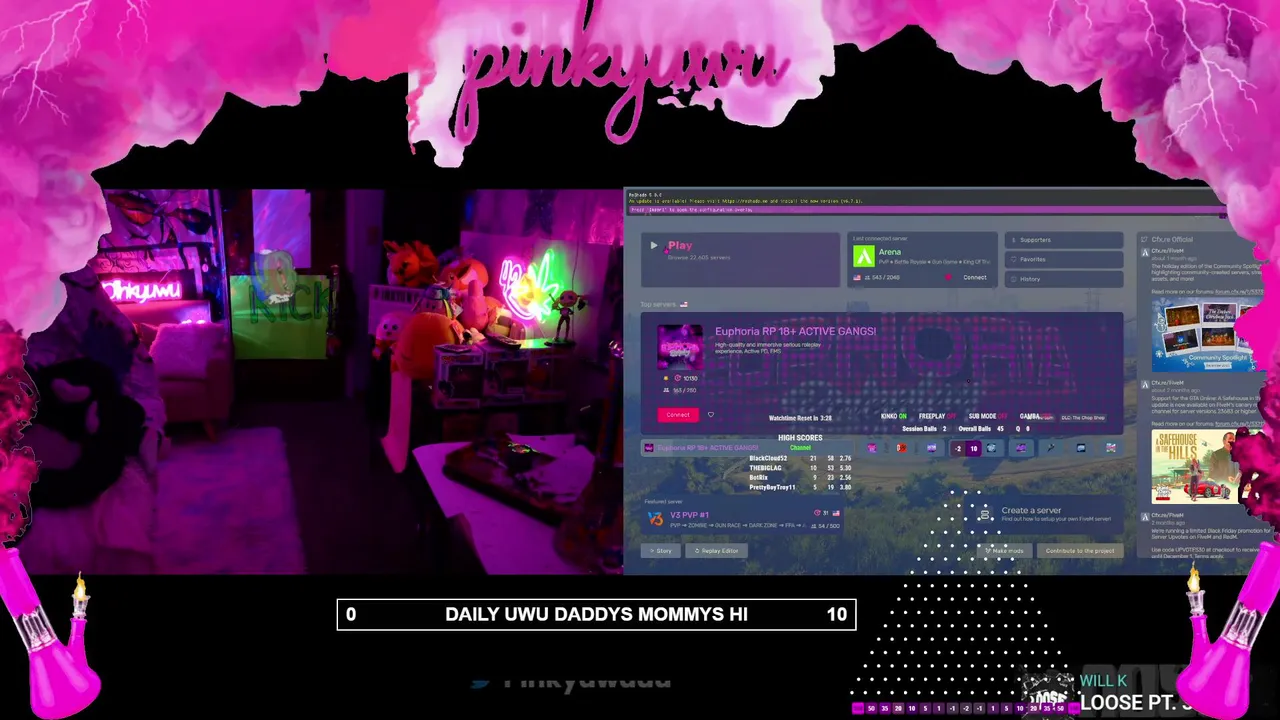Image resolution: width=1280 pixels, height=720 pixels.
Task: Click the DAILY UWU goal progress bar
Action: click(x=596, y=614)
